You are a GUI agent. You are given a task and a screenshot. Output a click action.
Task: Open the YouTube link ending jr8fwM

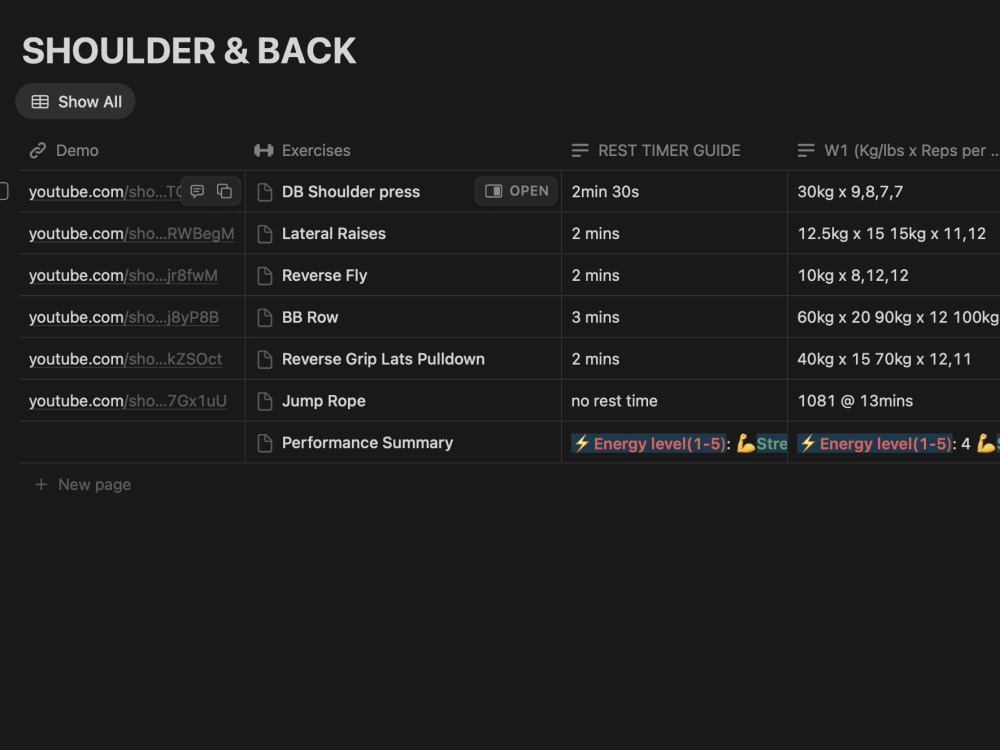[123, 276]
